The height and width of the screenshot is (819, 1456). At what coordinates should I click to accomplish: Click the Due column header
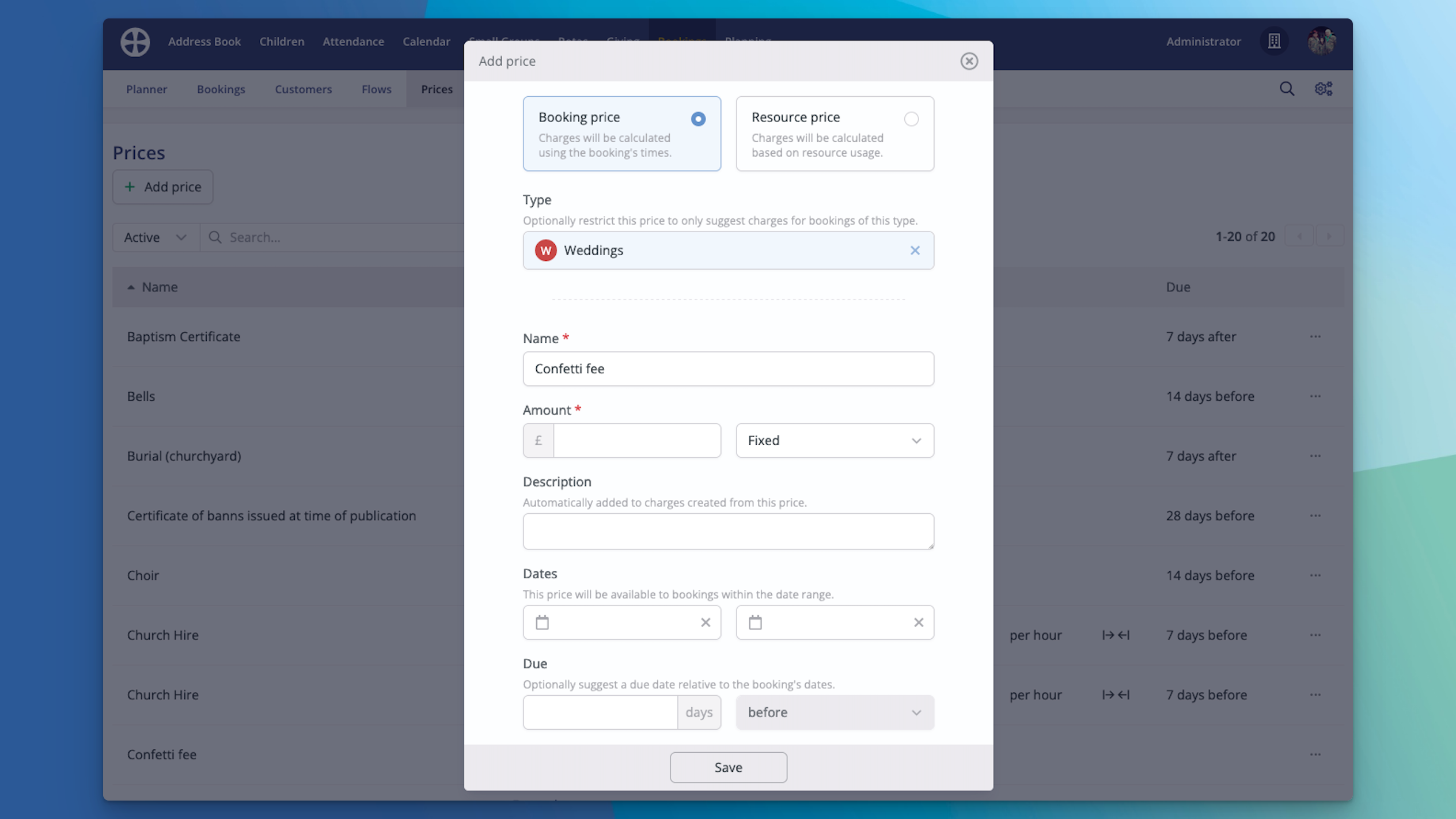[1178, 287]
